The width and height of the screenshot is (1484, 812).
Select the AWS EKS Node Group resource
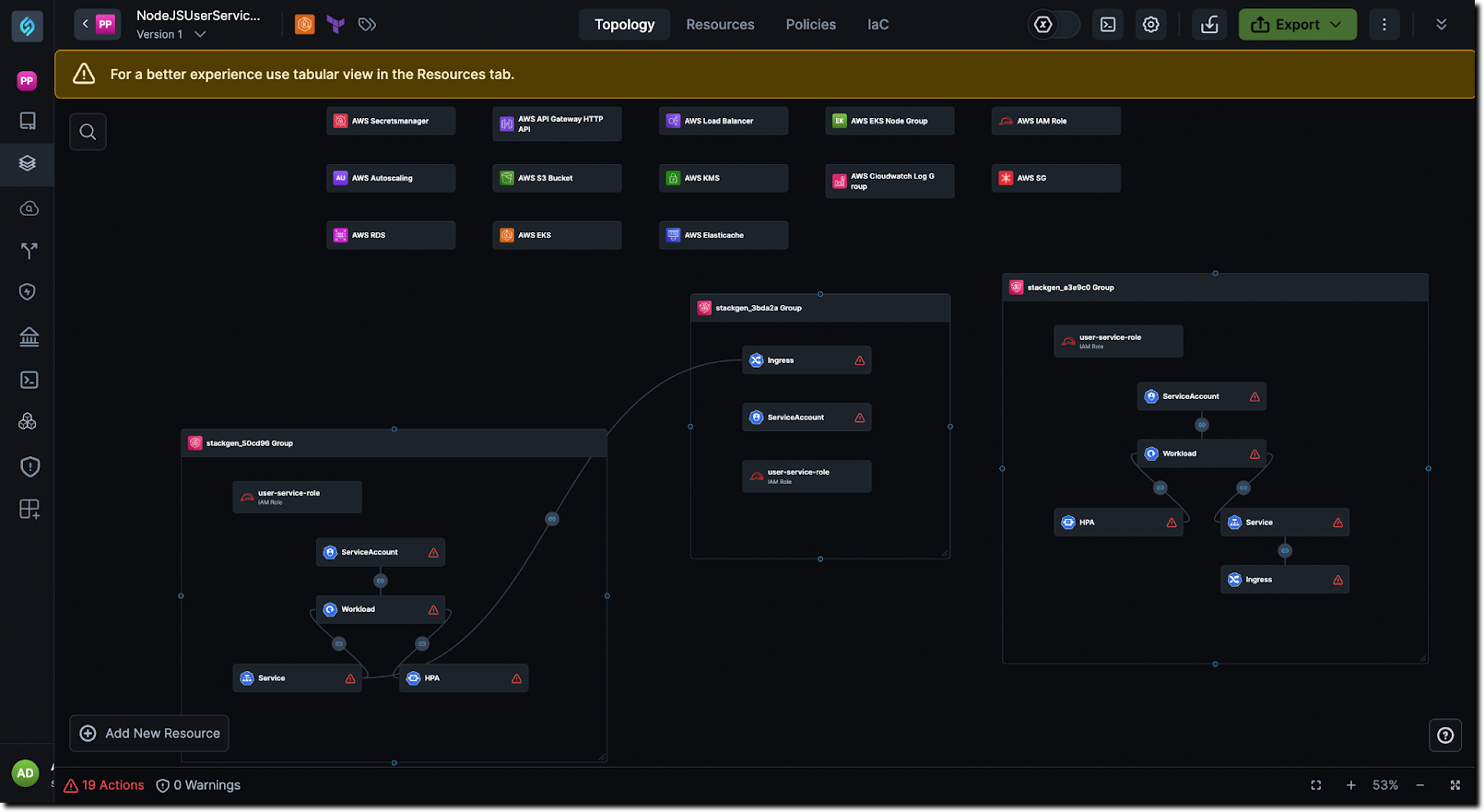tap(889, 121)
